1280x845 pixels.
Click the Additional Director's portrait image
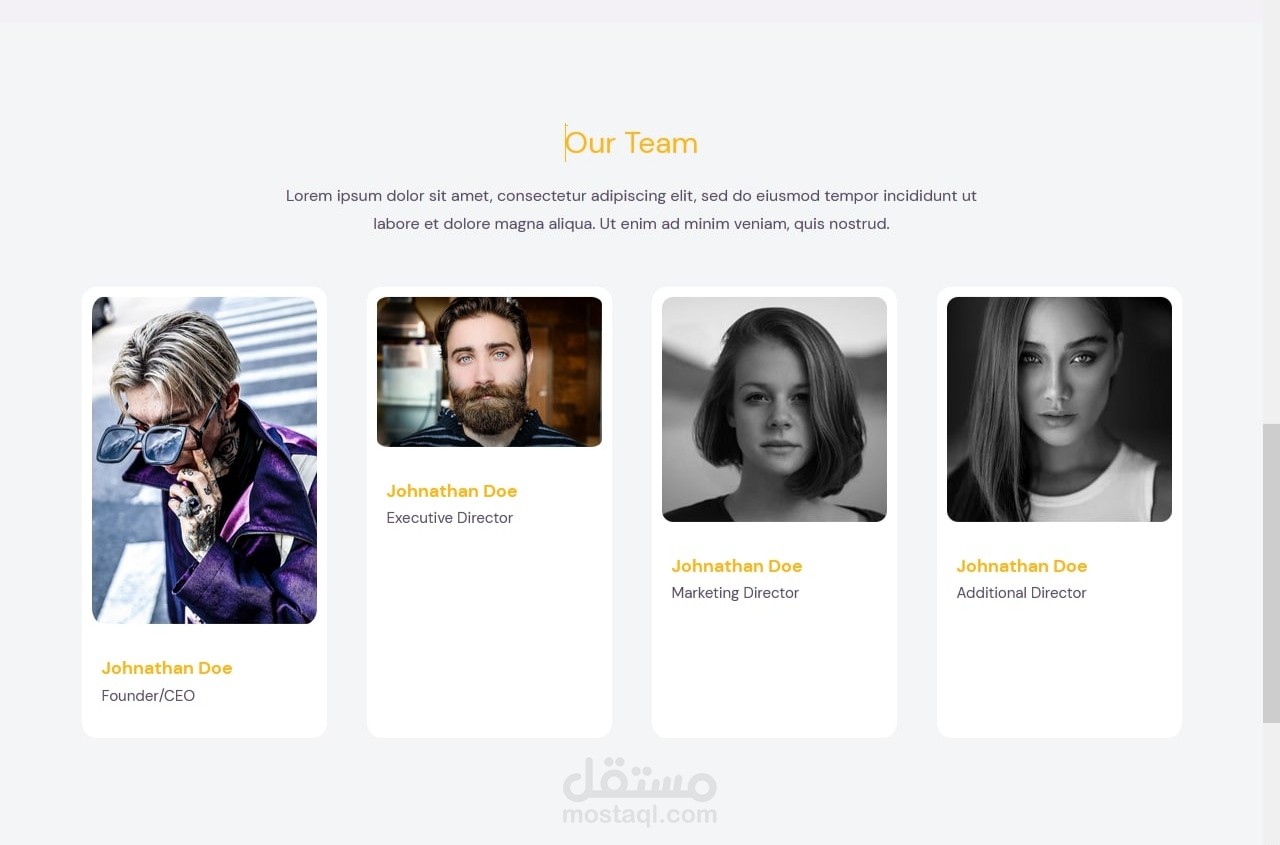[1059, 409]
